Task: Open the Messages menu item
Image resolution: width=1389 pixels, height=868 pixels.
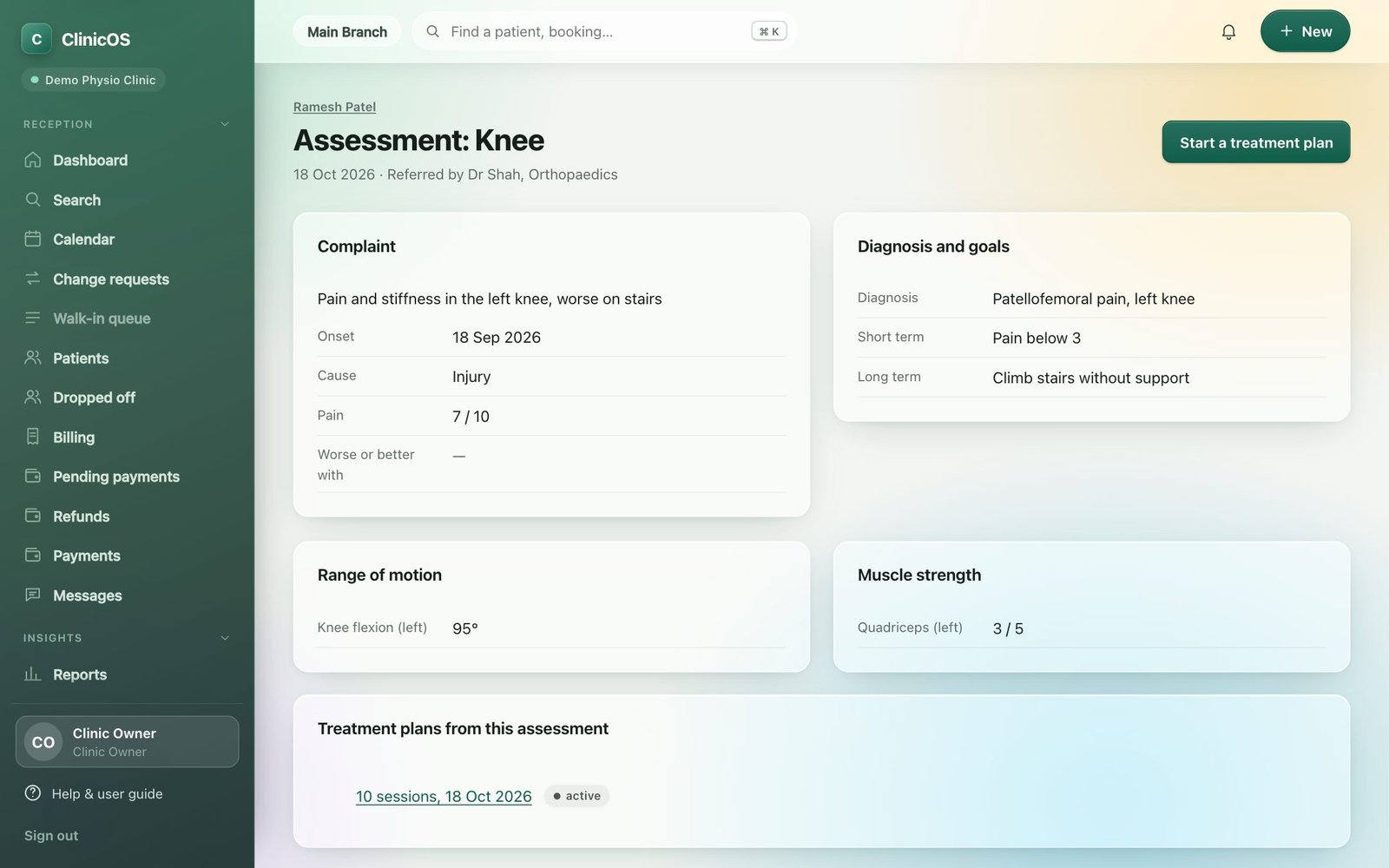Action: point(127,595)
